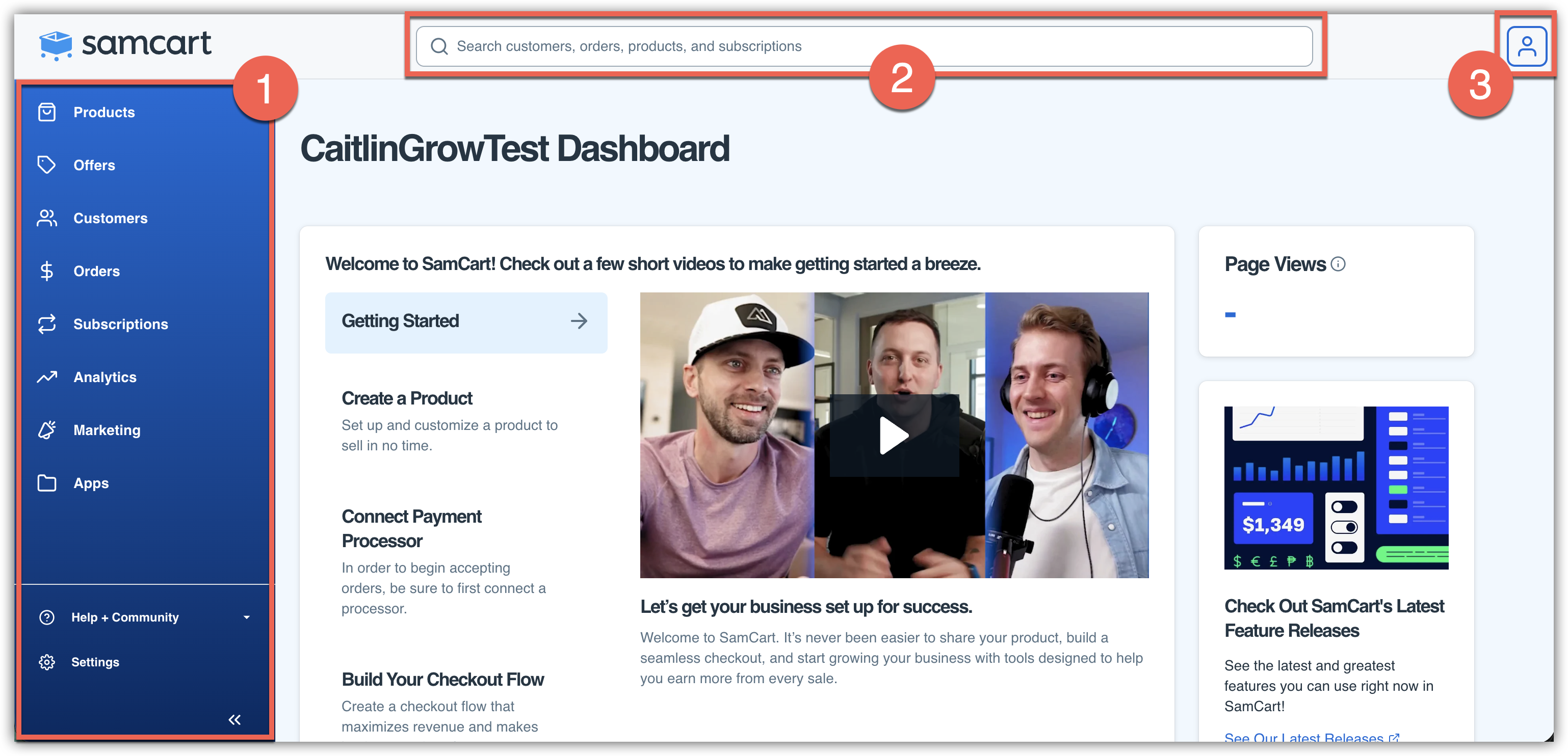1568x756 pixels.
Task: Select Build Your Checkout Flow section
Action: pyautogui.click(x=442, y=680)
